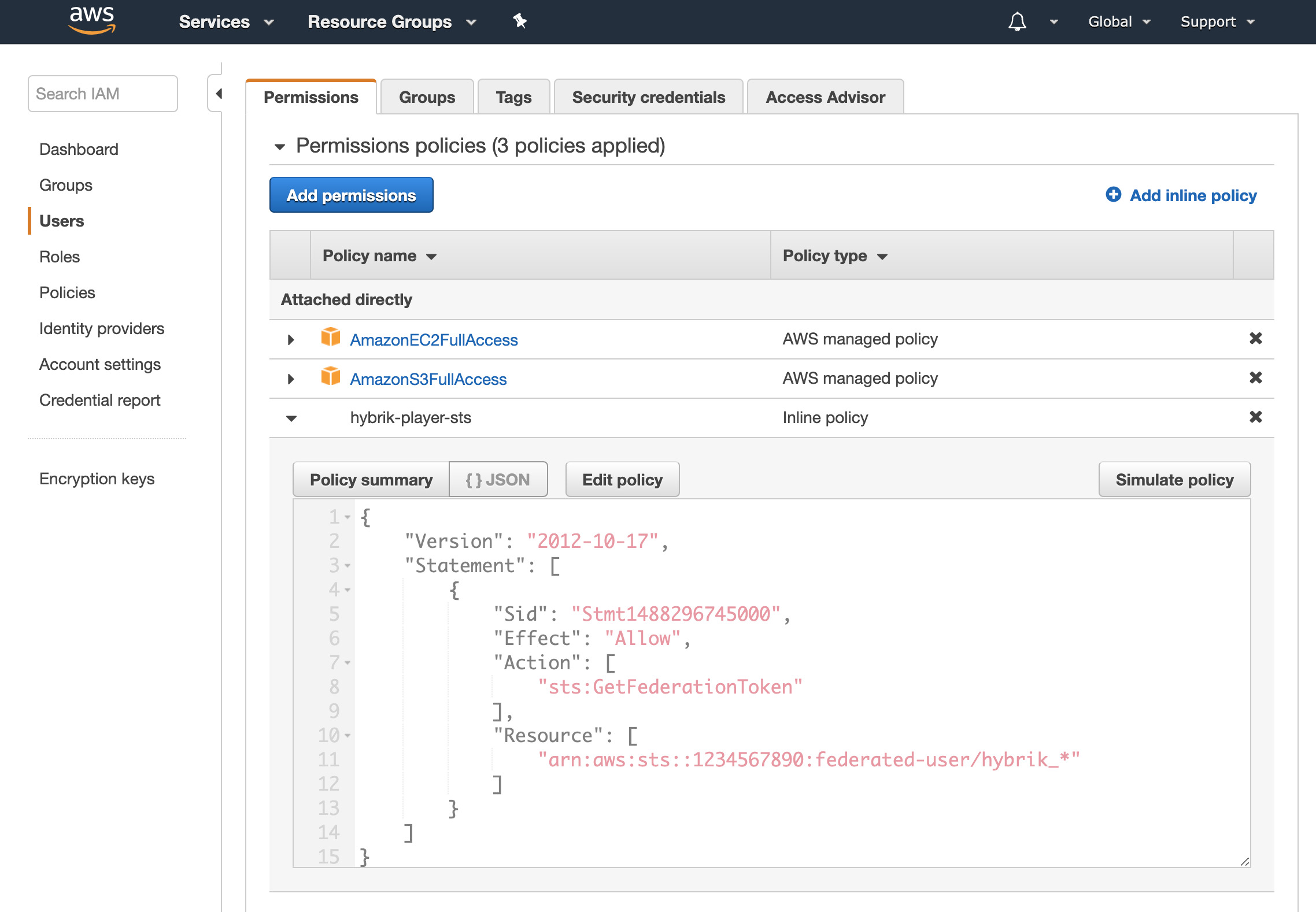This screenshot has height=912, width=1316.
Task: Open the Security credentials tab
Action: point(648,97)
